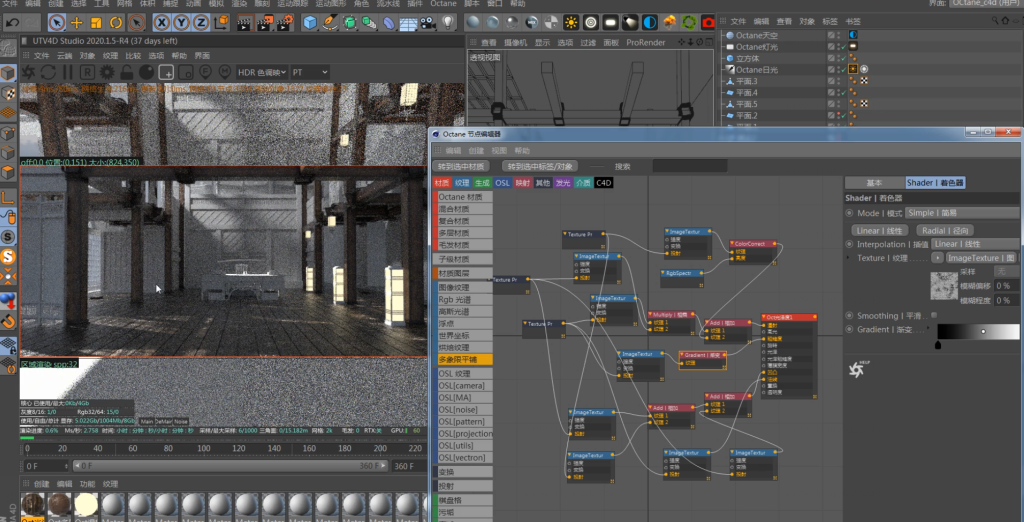Open the main Octane menu

[x=443, y=3]
